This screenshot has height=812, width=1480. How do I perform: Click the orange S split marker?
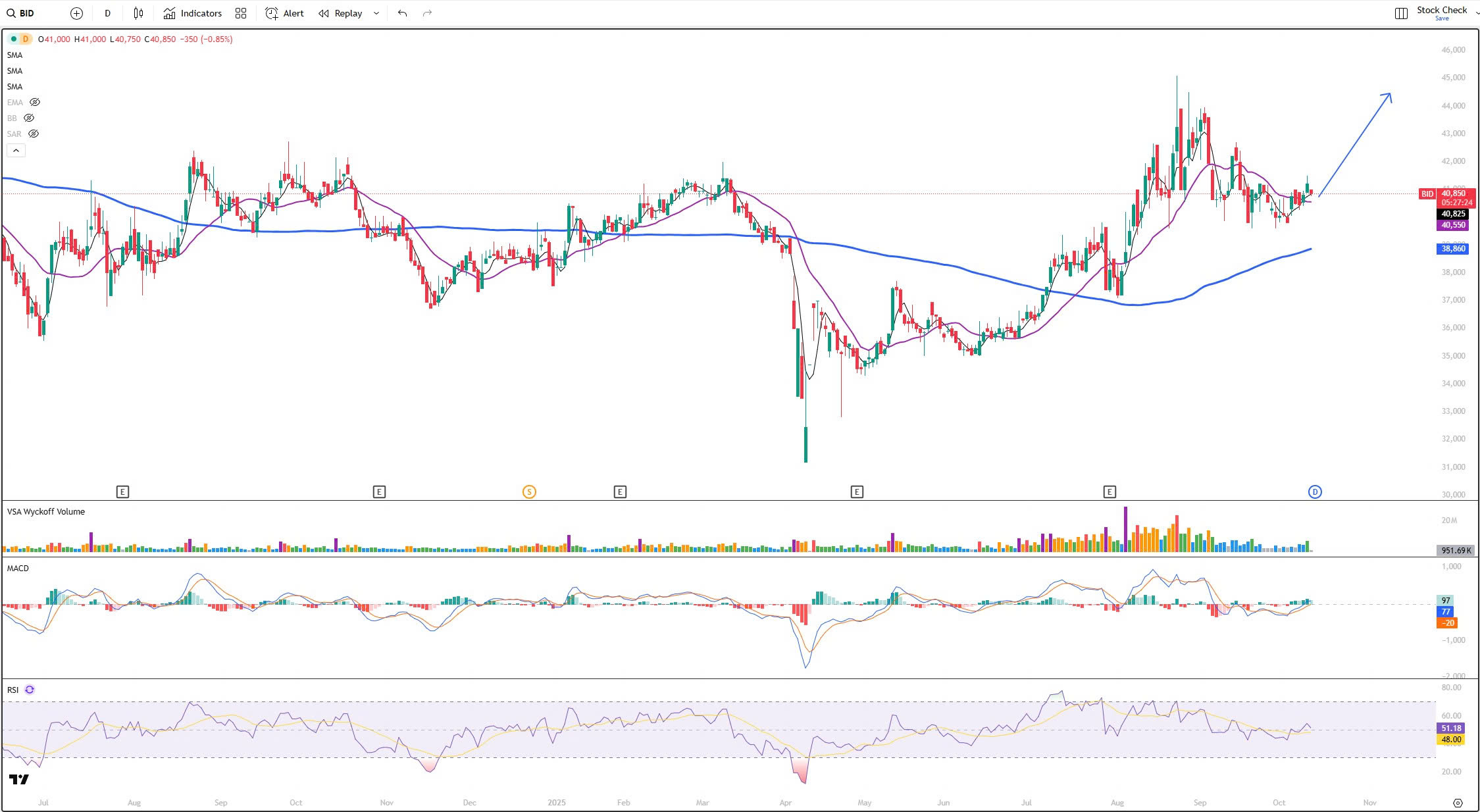(529, 492)
